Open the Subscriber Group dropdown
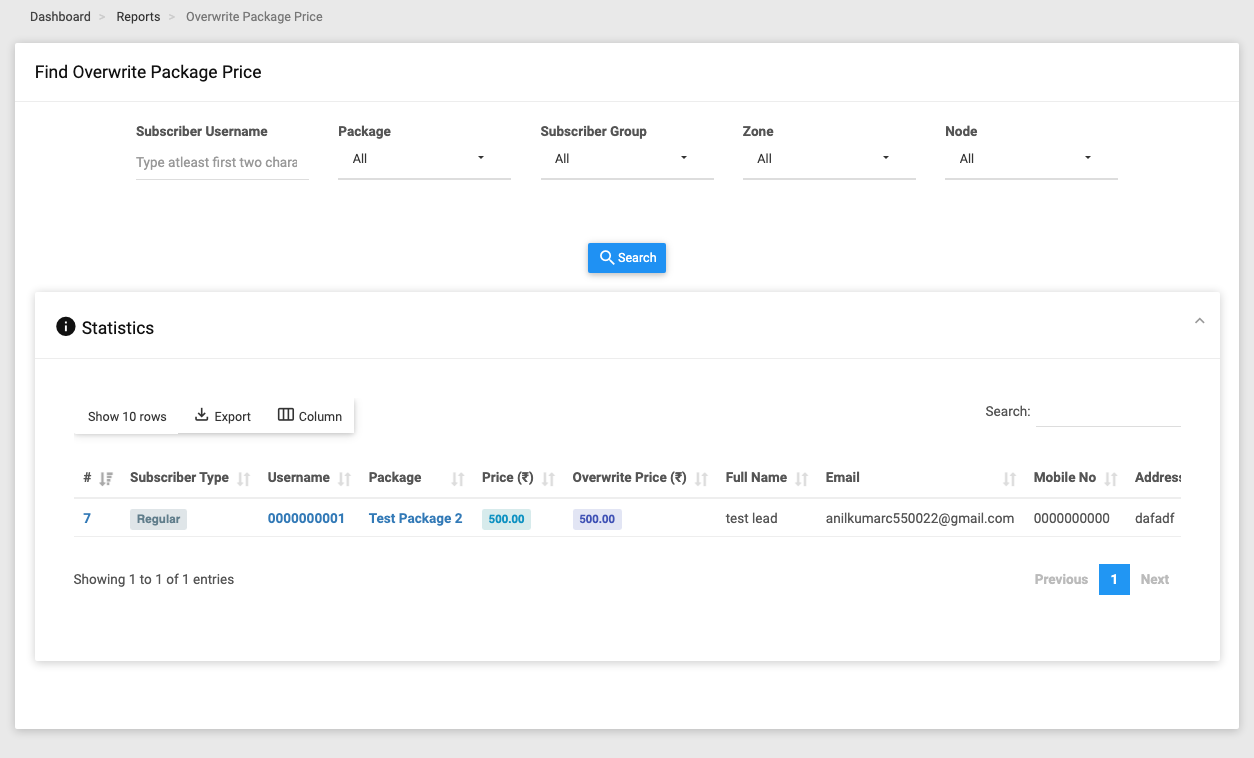This screenshot has height=758, width=1254. [627, 159]
